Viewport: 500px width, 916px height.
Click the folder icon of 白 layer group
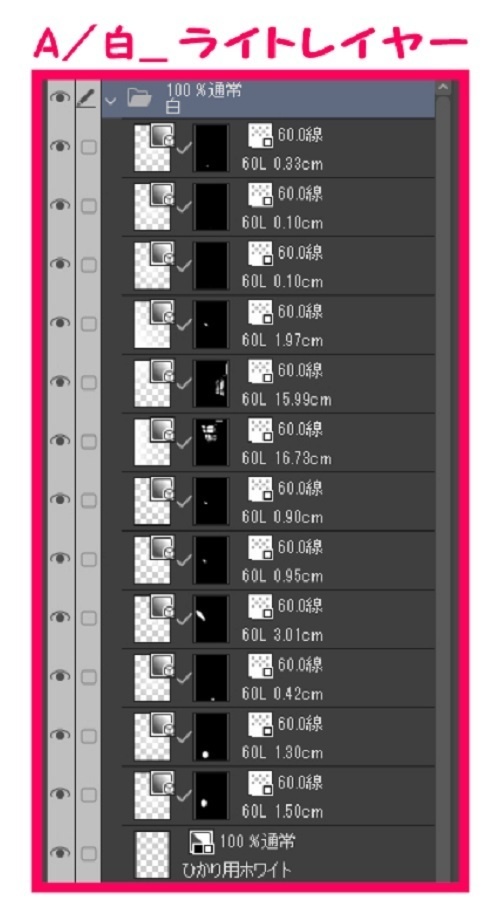pyautogui.click(x=138, y=99)
